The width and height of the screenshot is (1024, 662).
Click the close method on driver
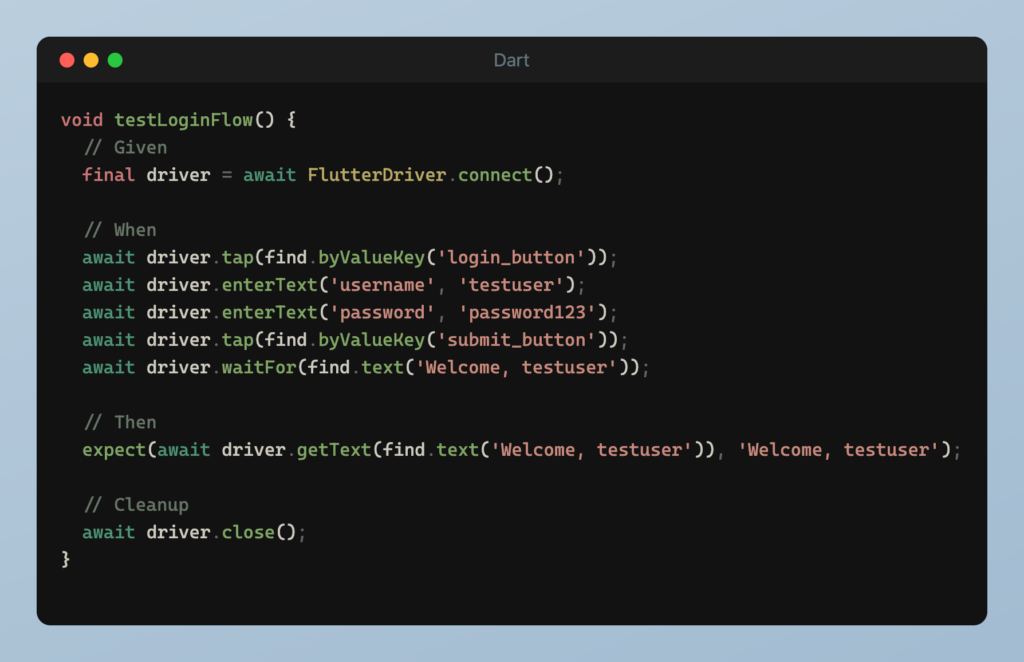(x=248, y=532)
